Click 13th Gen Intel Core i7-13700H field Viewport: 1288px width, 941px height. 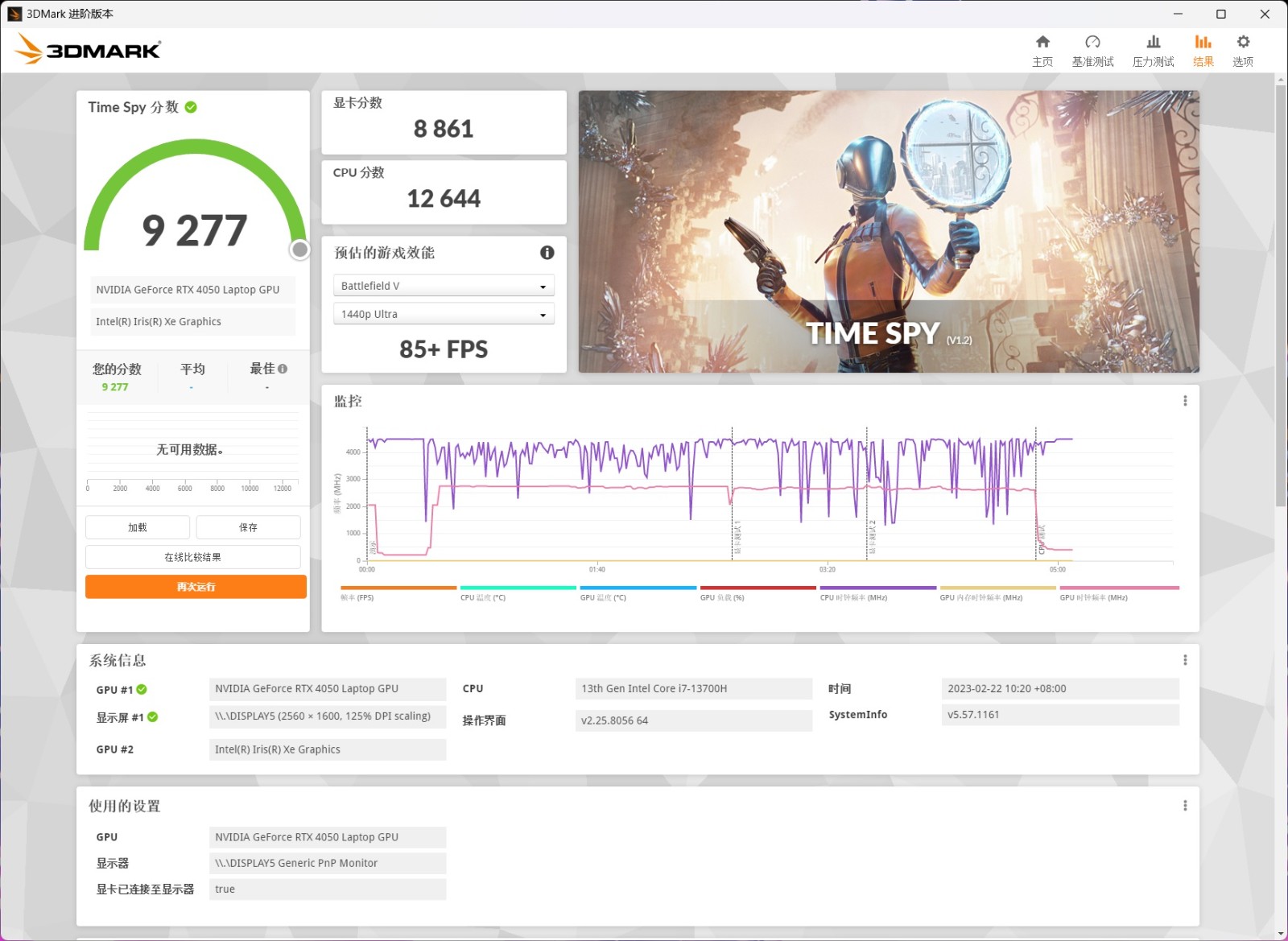coord(694,688)
